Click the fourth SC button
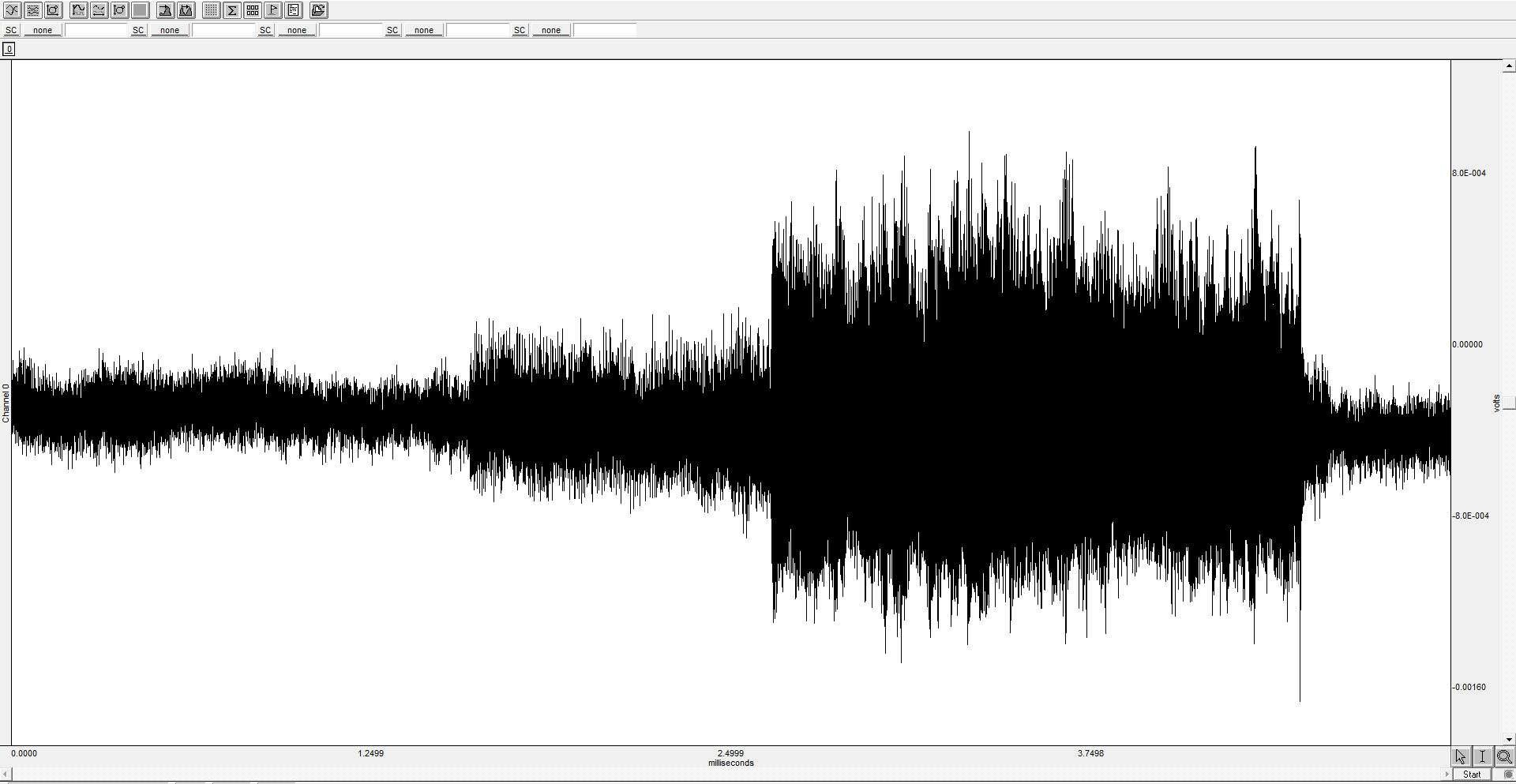Screen dimensions: 1516x784 coord(392,30)
